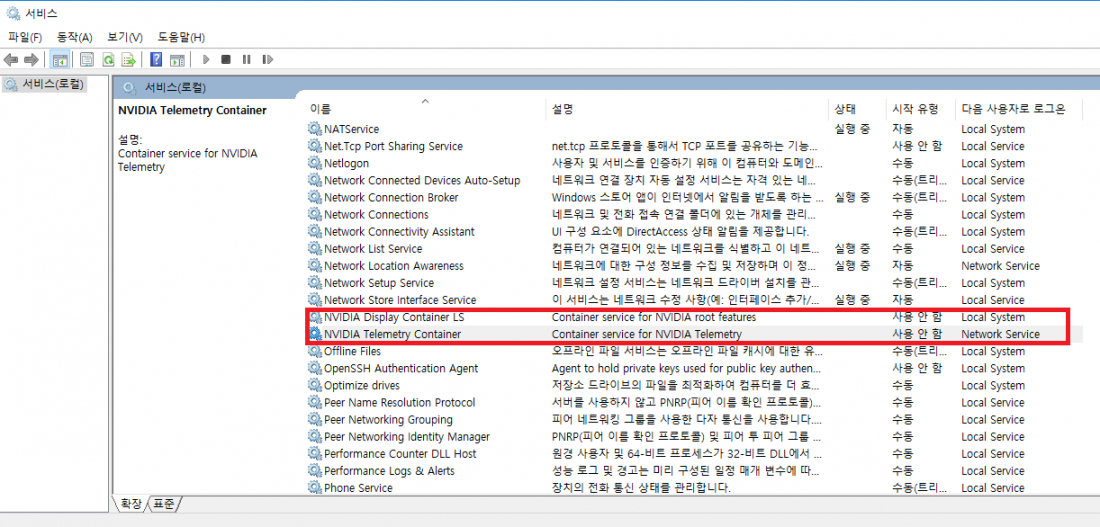Click 실행 중 status in NATService row
1100x527 pixels.
(852, 129)
